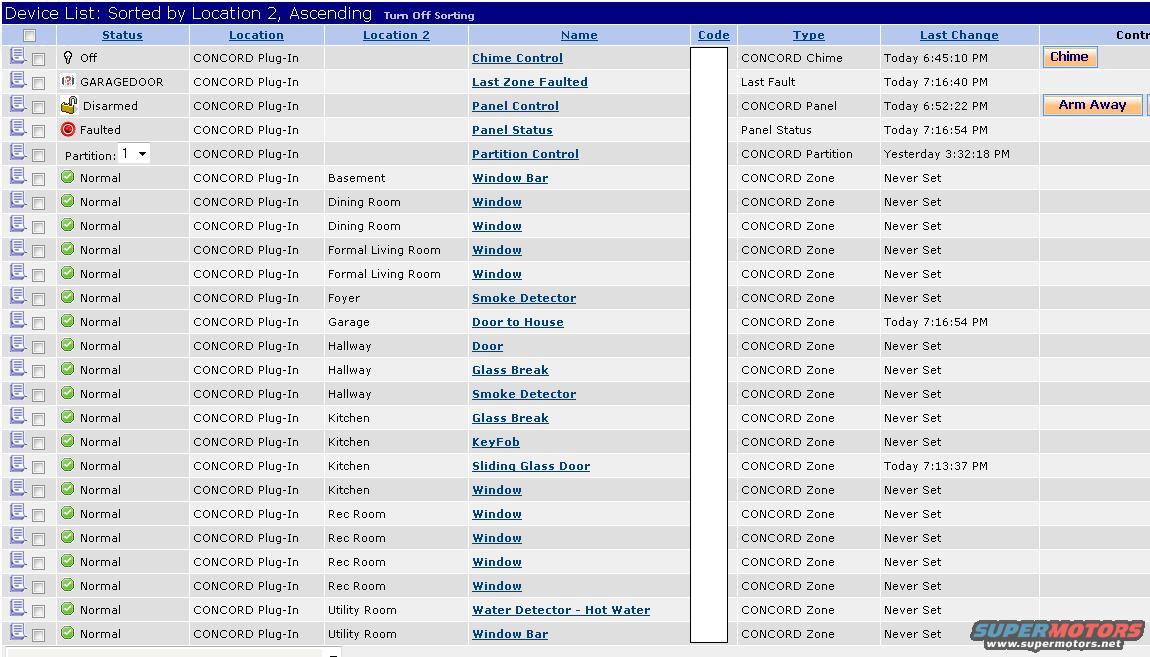The width and height of the screenshot is (1150, 657).
Task: Click the edit icon for the Garage Door to House row
Action: pyautogui.click(x=17, y=321)
